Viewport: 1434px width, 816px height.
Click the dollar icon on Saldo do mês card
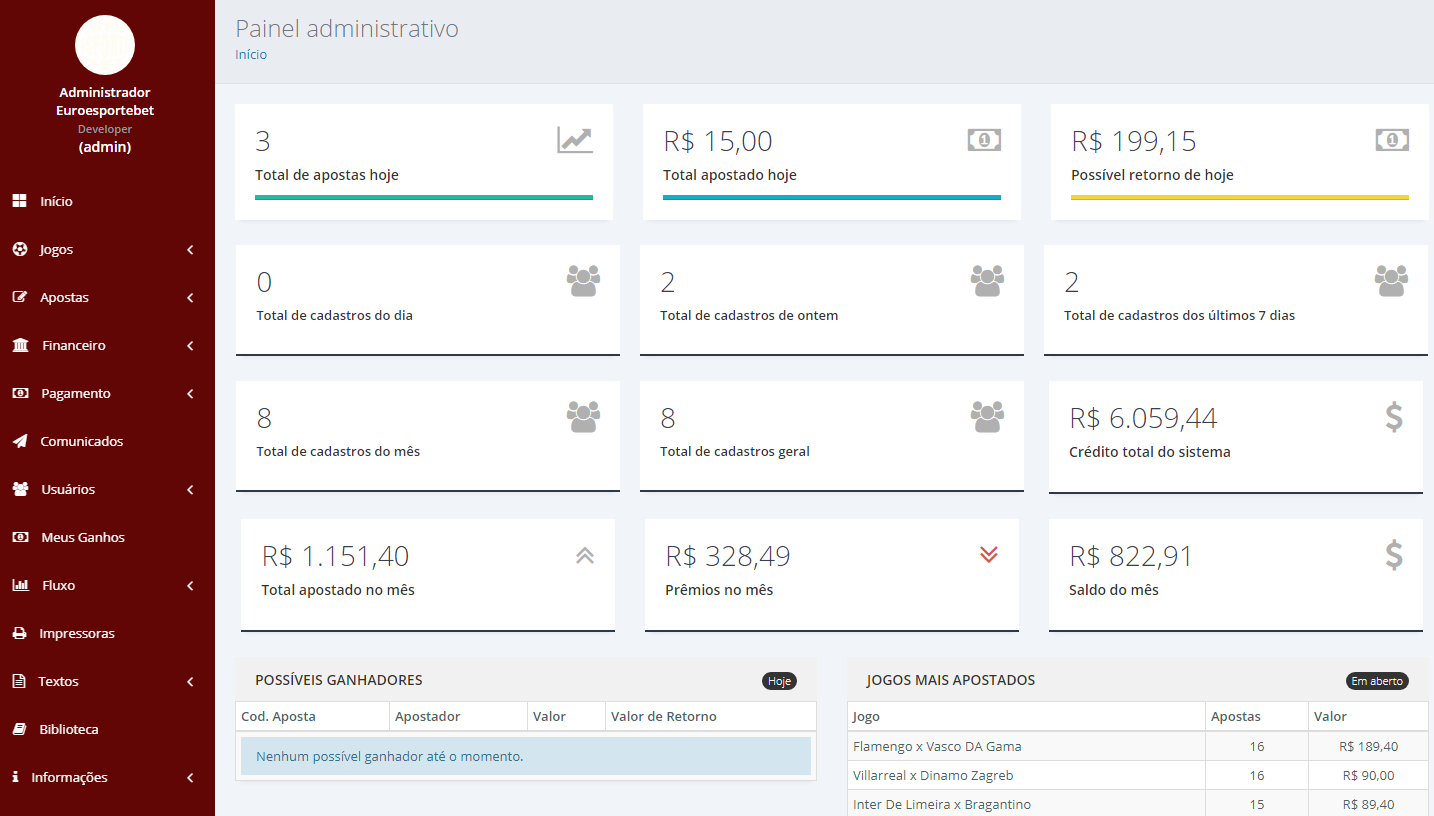point(1394,555)
